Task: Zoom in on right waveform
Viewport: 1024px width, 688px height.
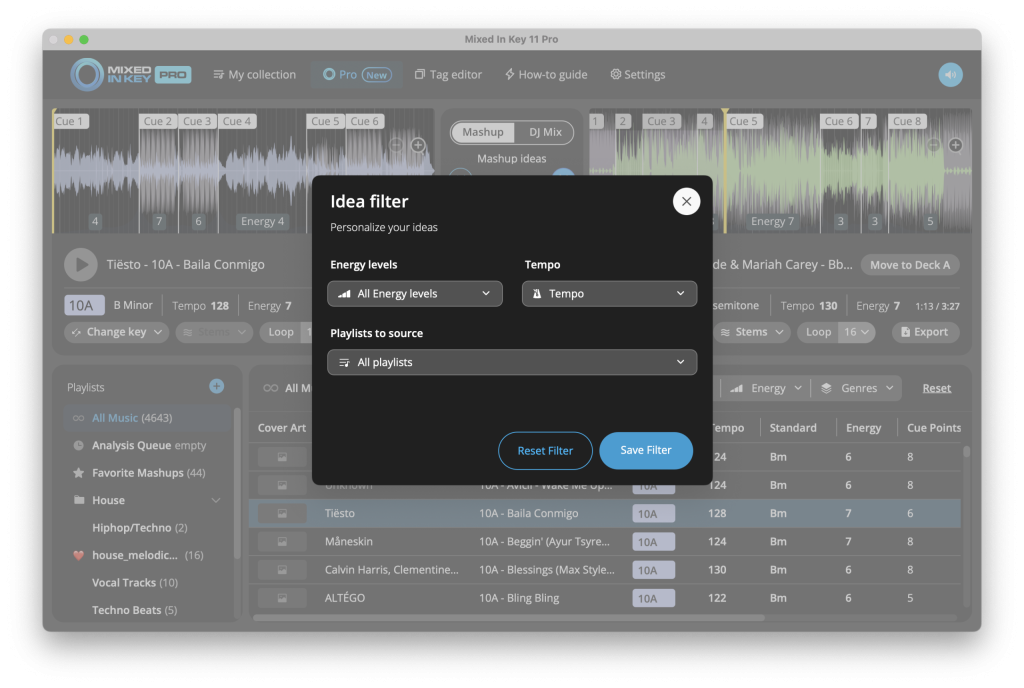Action: (x=955, y=145)
